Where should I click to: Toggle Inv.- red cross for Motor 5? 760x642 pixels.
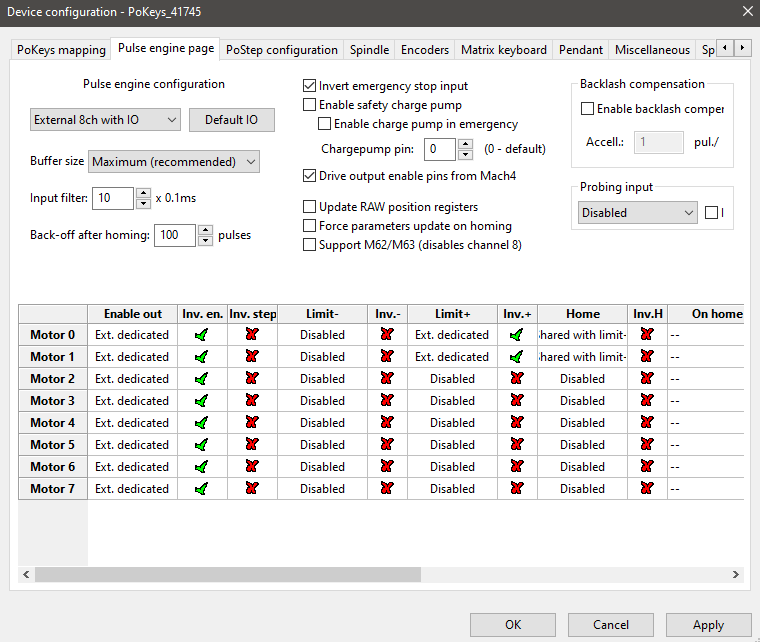click(387, 444)
